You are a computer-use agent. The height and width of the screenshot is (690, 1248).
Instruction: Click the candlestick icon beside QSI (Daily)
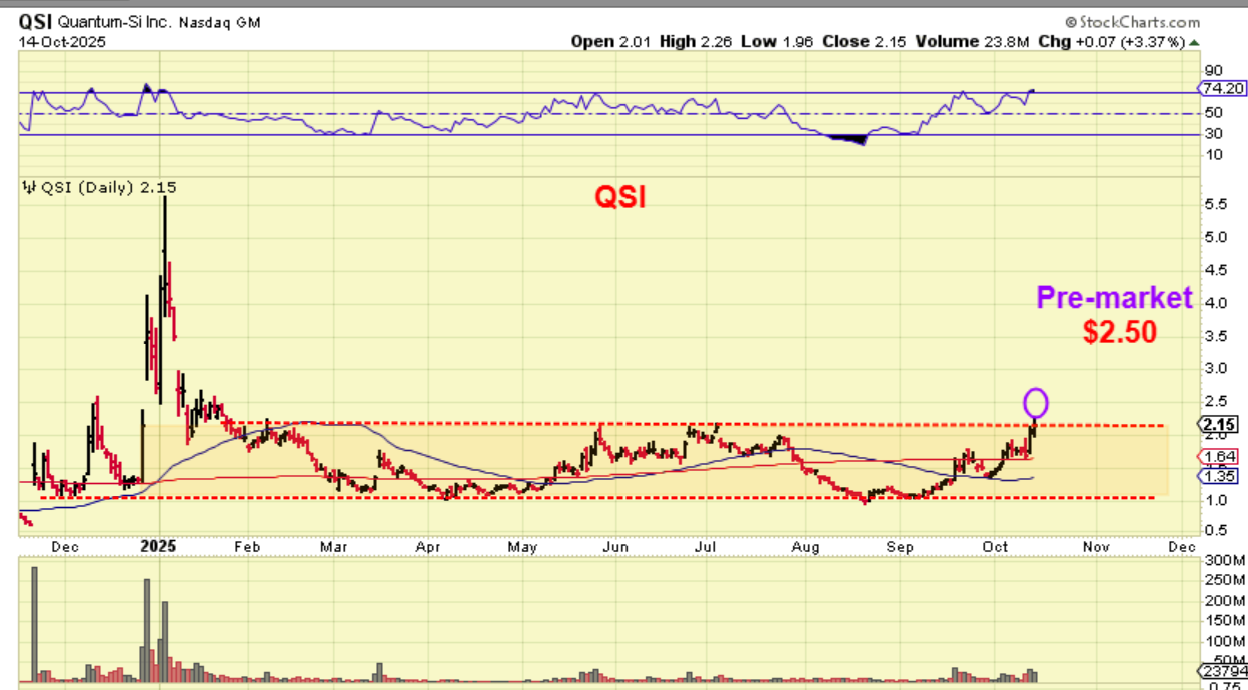(x=29, y=187)
